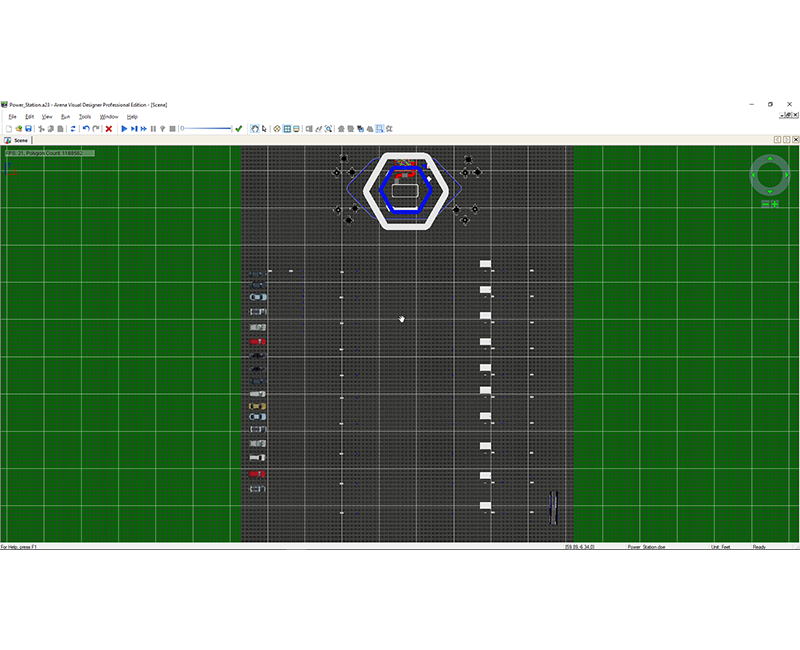The image size is (800, 650).
Task: Click the zoom in plus button
Action: pos(776,204)
